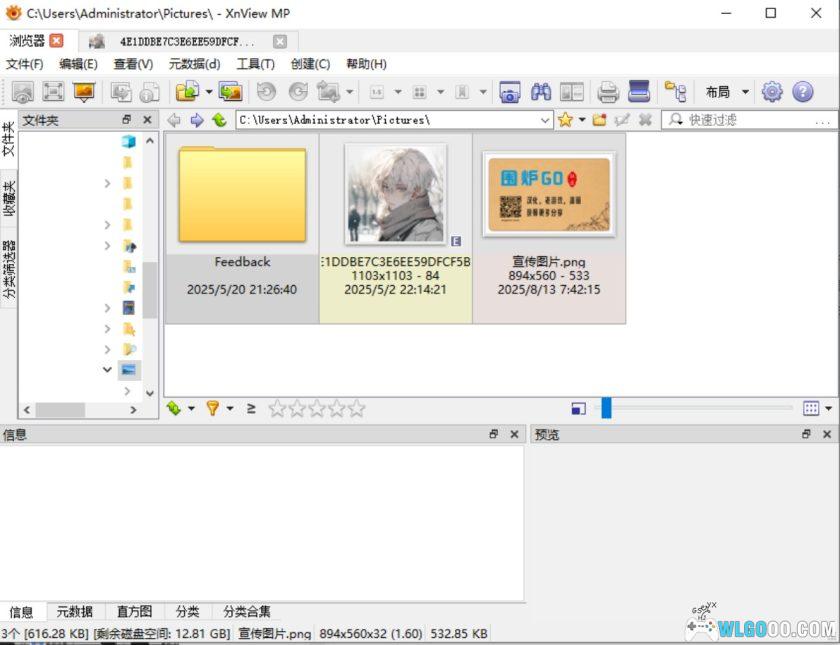This screenshot has width=840, height=645.
Task: Collapse the expanded folder tree branch
Action: pos(107,369)
